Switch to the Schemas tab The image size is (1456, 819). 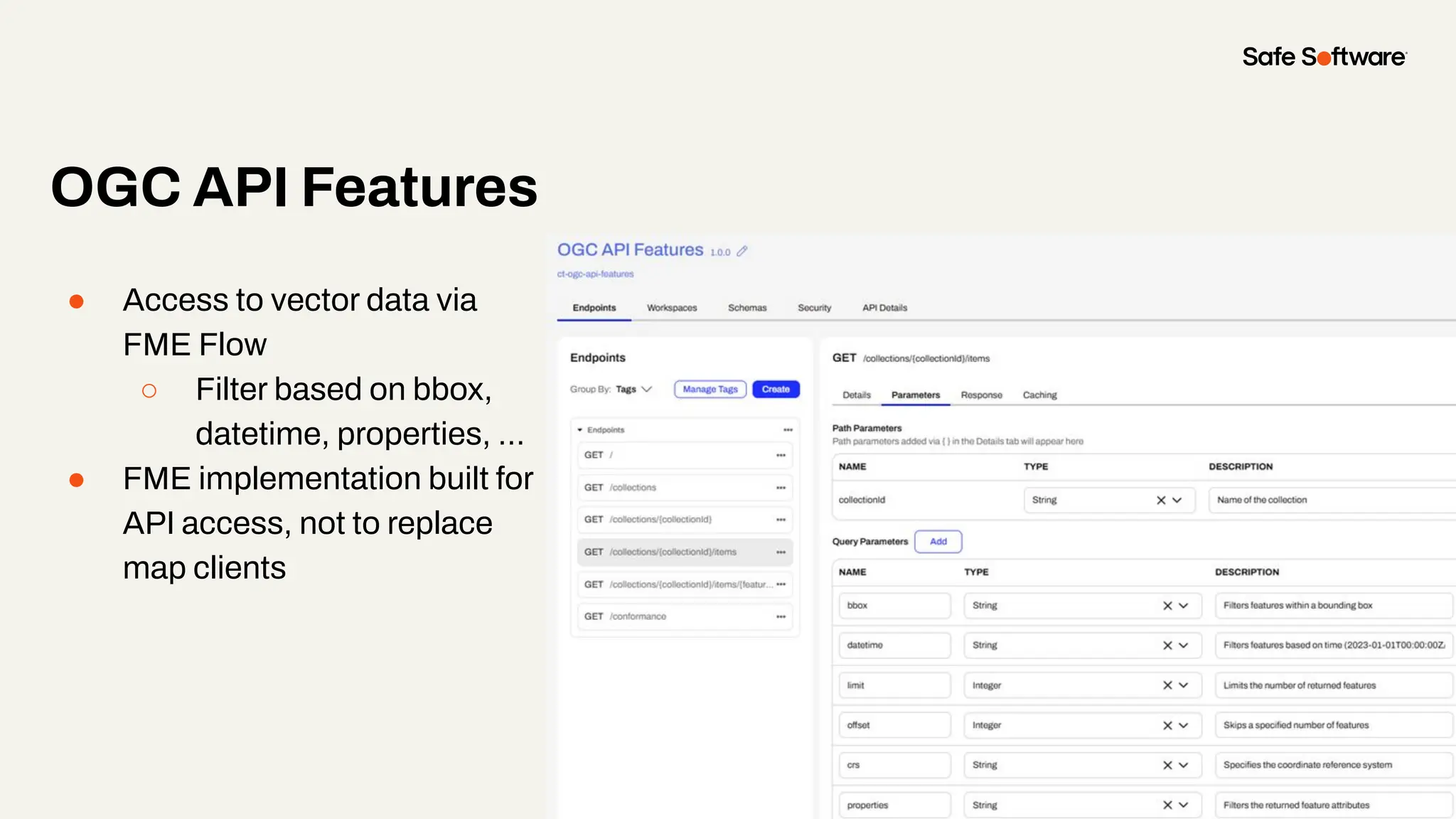[747, 308]
